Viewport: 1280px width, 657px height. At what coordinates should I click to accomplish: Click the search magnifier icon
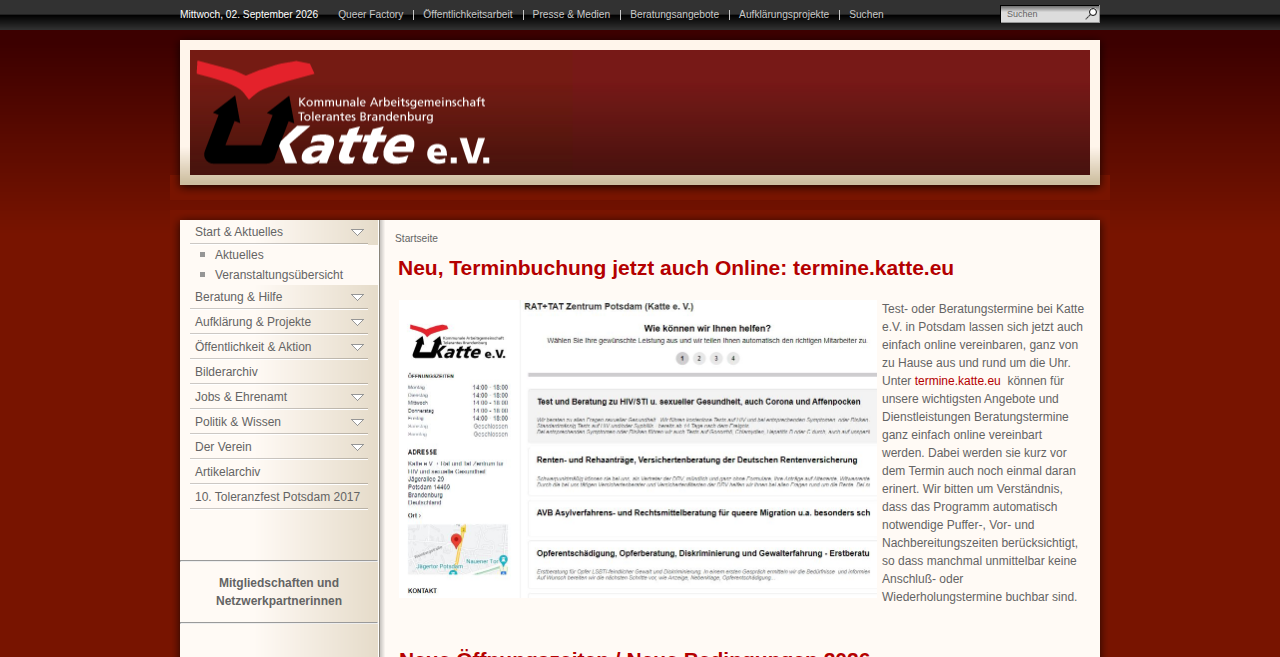pos(1092,14)
